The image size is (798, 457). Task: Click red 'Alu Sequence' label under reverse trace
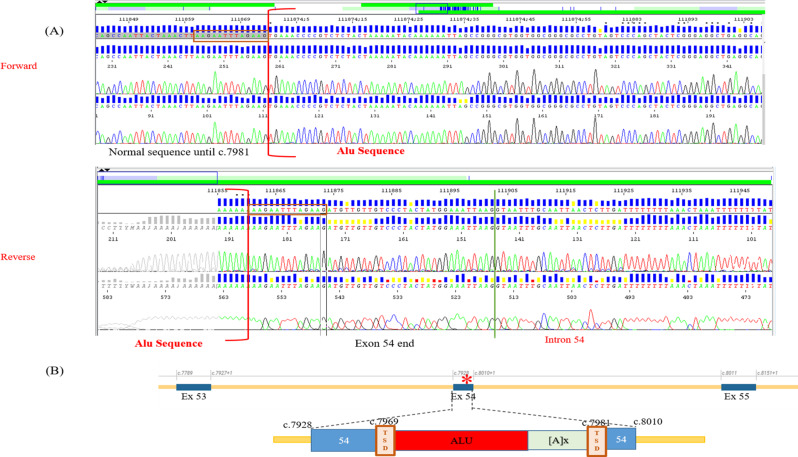click(x=168, y=344)
